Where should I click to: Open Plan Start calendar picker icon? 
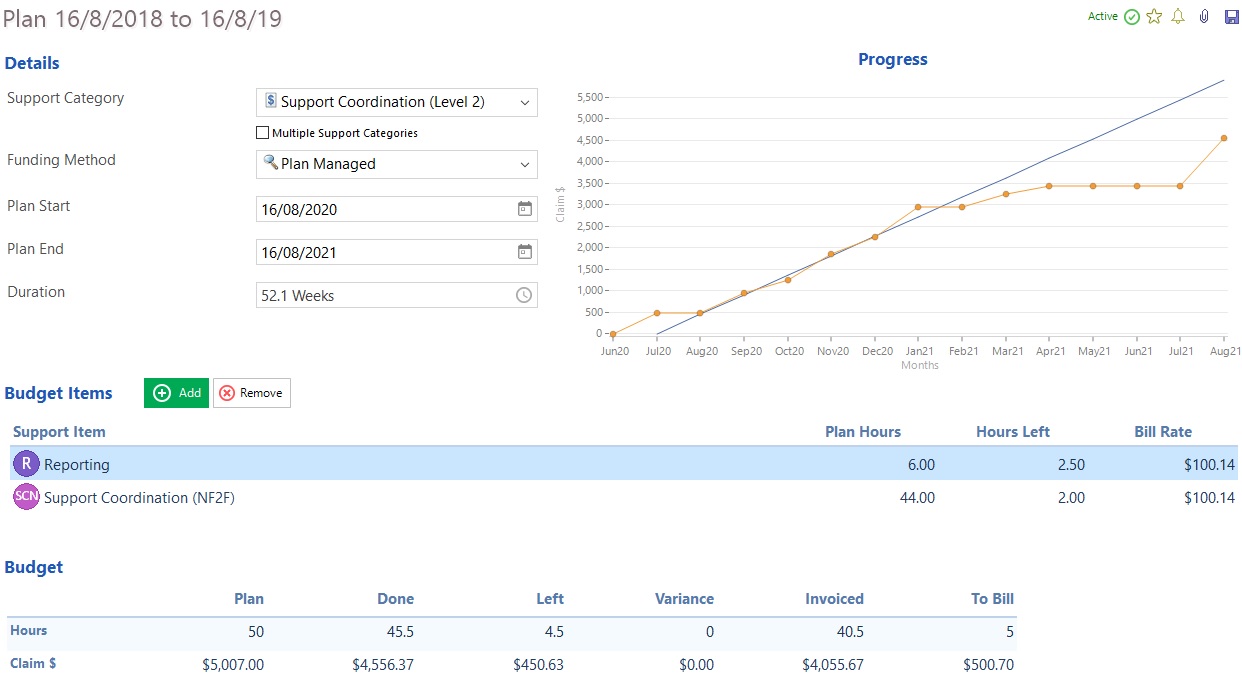tap(524, 209)
